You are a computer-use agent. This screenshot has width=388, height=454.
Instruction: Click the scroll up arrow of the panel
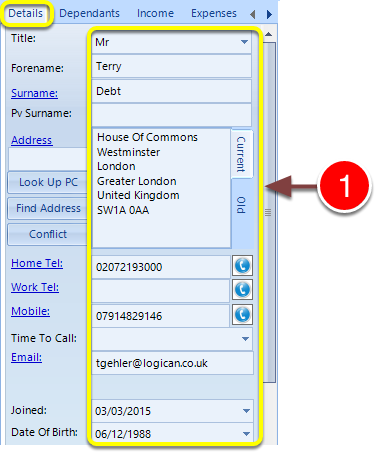click(x=269, y=34)
